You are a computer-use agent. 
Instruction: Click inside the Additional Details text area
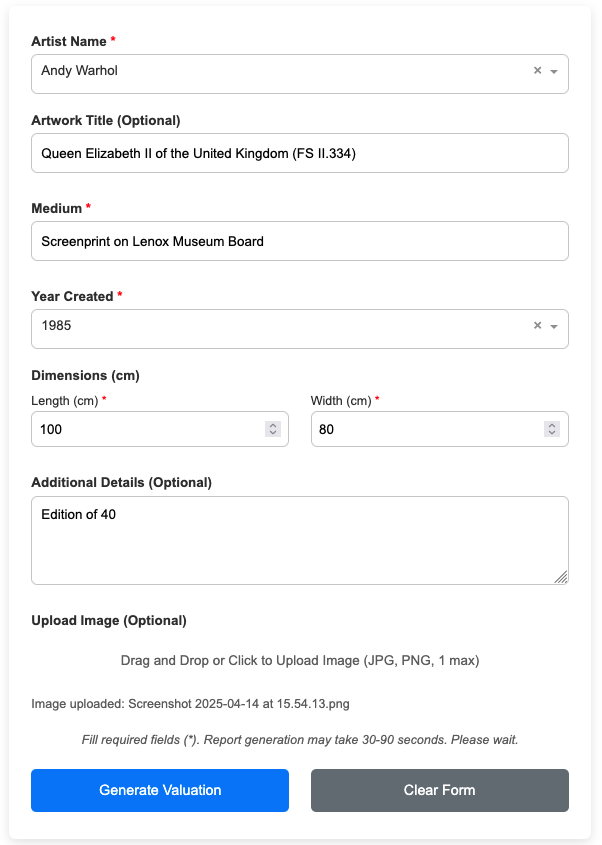pyautogui.click(x=300, y=545)
